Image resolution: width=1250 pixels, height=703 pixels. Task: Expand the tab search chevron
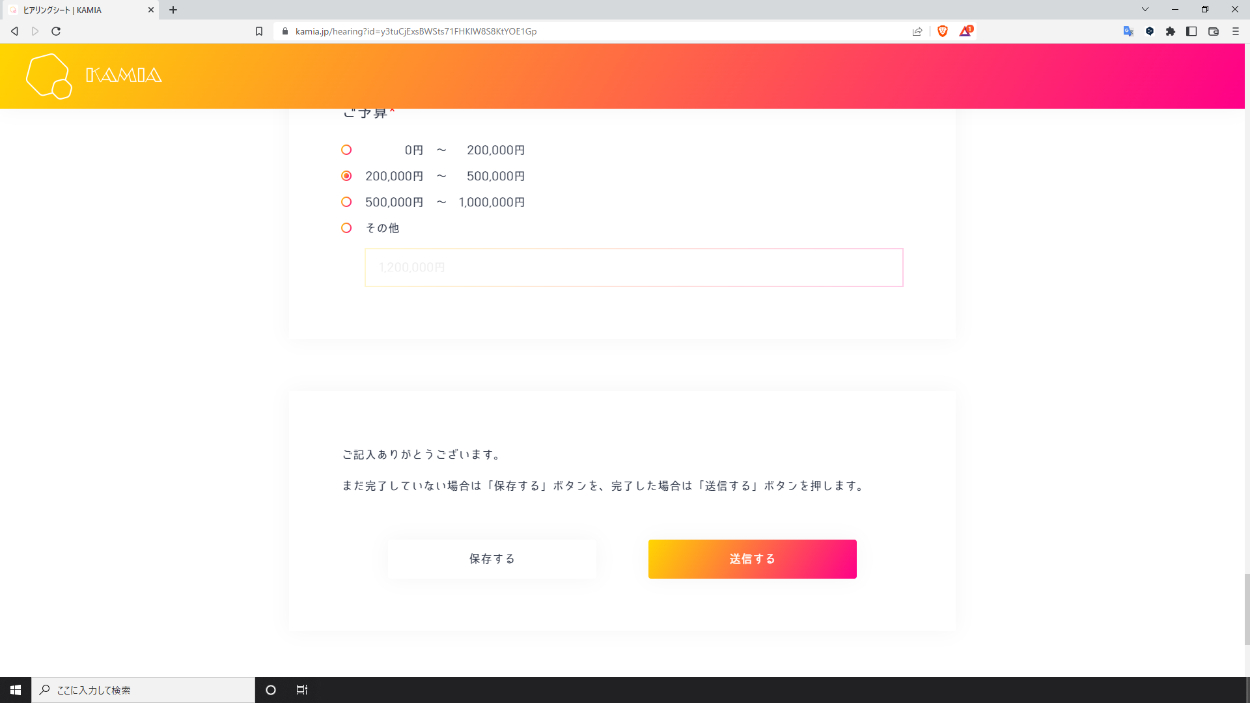1145,9
